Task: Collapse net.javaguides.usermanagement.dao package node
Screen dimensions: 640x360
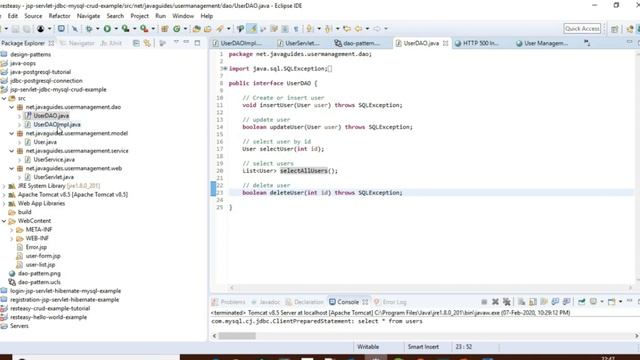Action: click(x=12, y=107)
